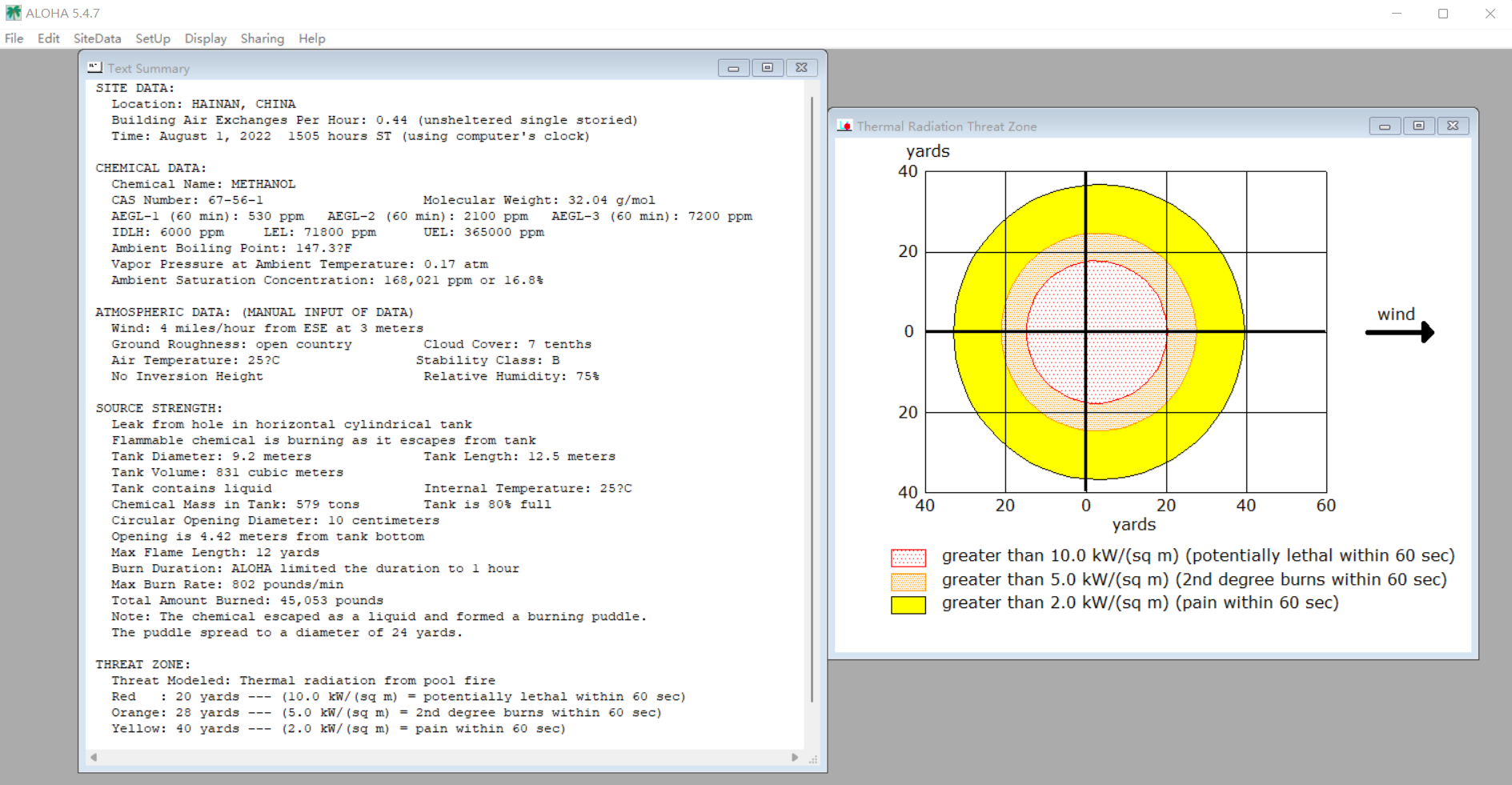1512x785 pixels.
Task: Click the Text Summary vertical scrollbar
Action: coord(812,400)
